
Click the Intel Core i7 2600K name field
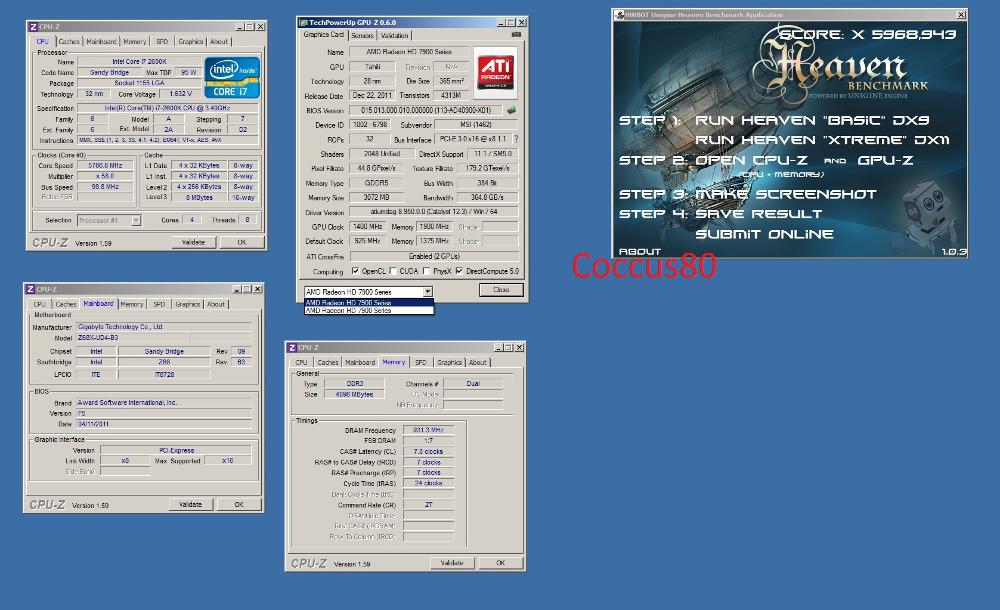coord(138,62)
